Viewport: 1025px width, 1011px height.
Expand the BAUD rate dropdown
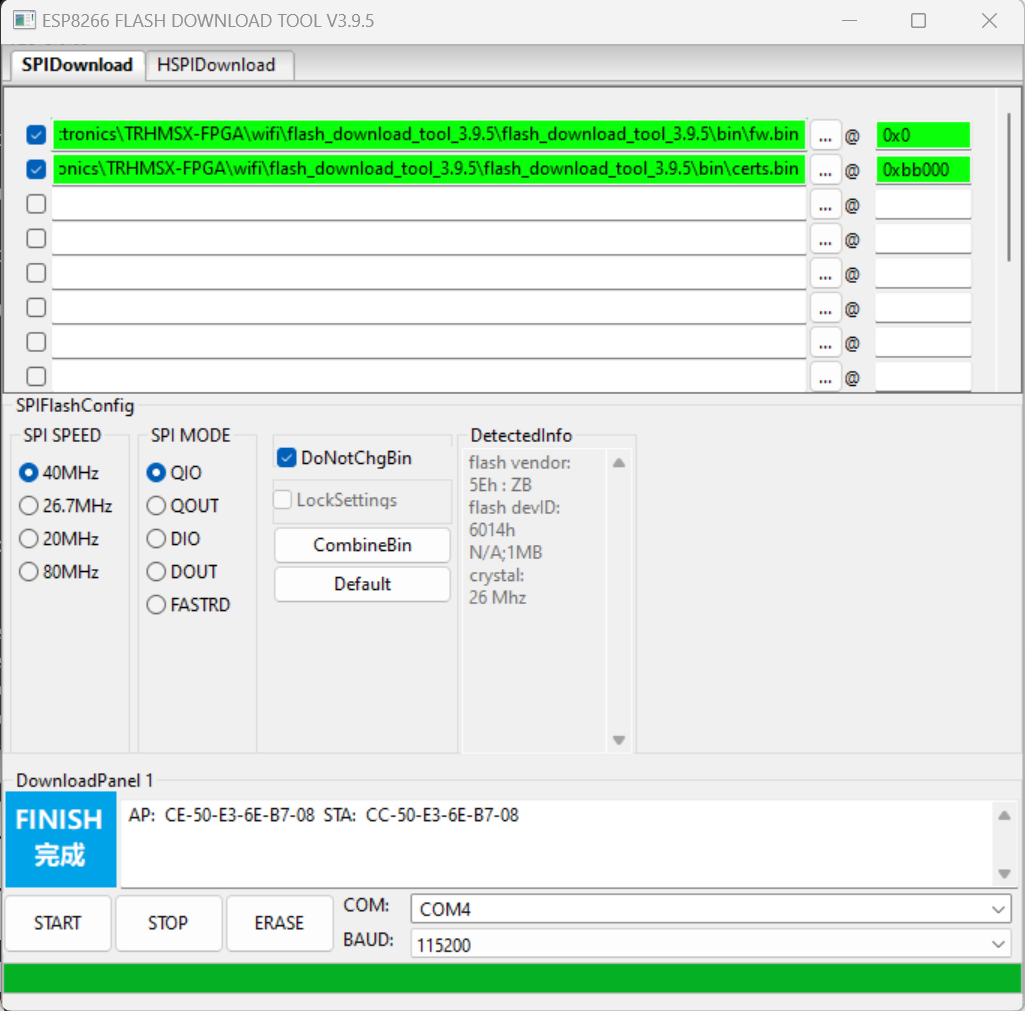click(x=710, y=945)
